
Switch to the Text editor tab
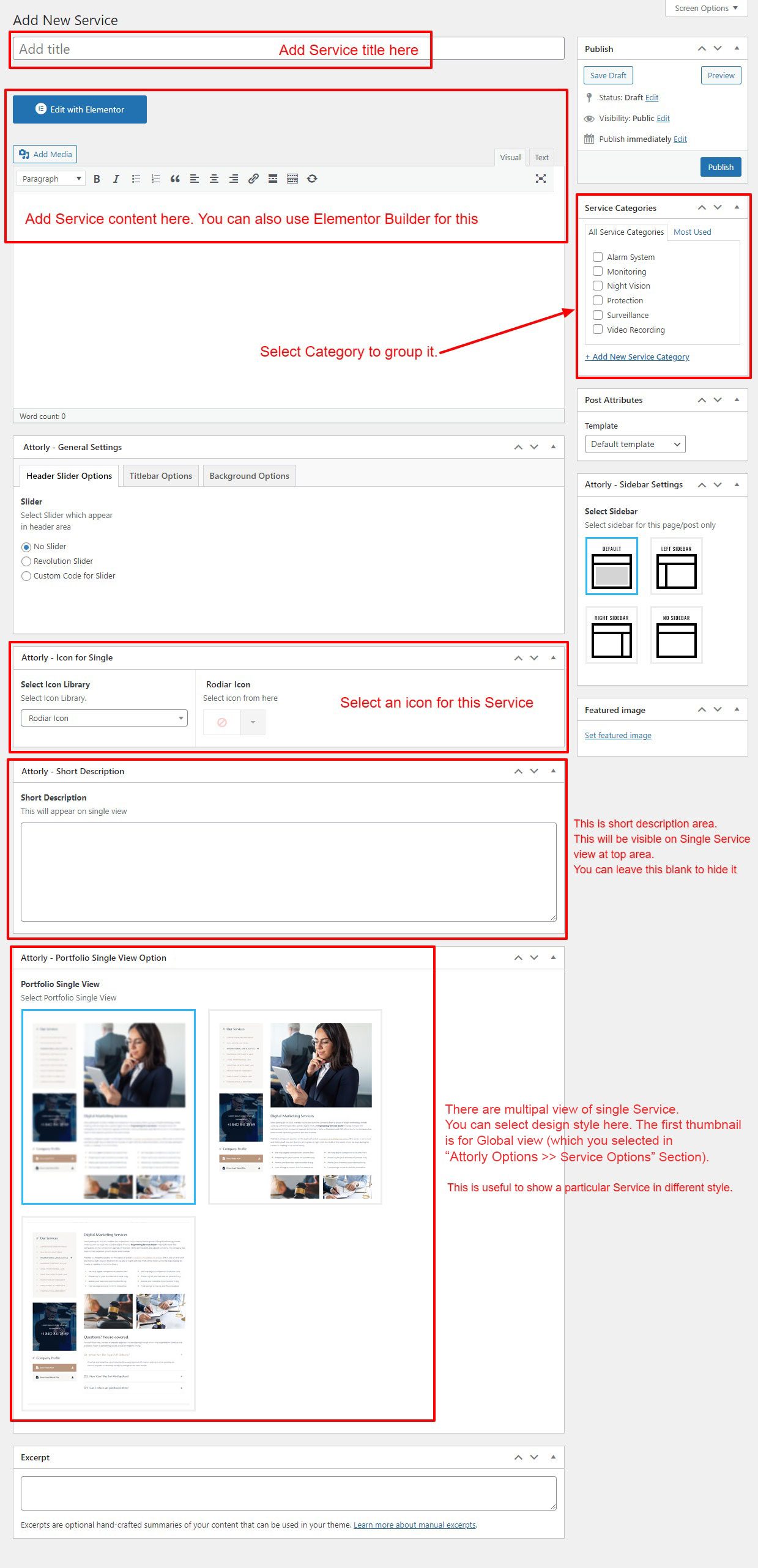(541, 158)
